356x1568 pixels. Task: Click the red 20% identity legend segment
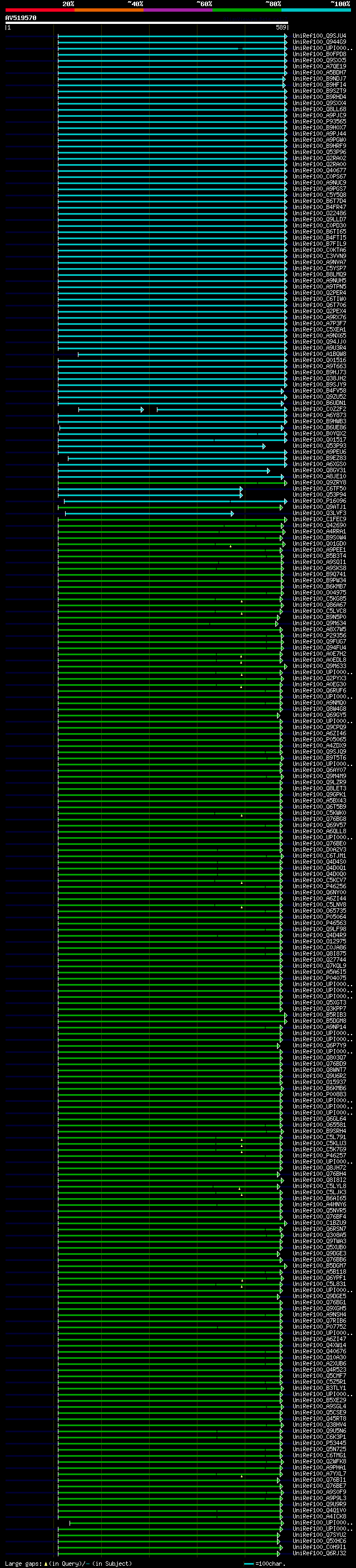[39, 10]
